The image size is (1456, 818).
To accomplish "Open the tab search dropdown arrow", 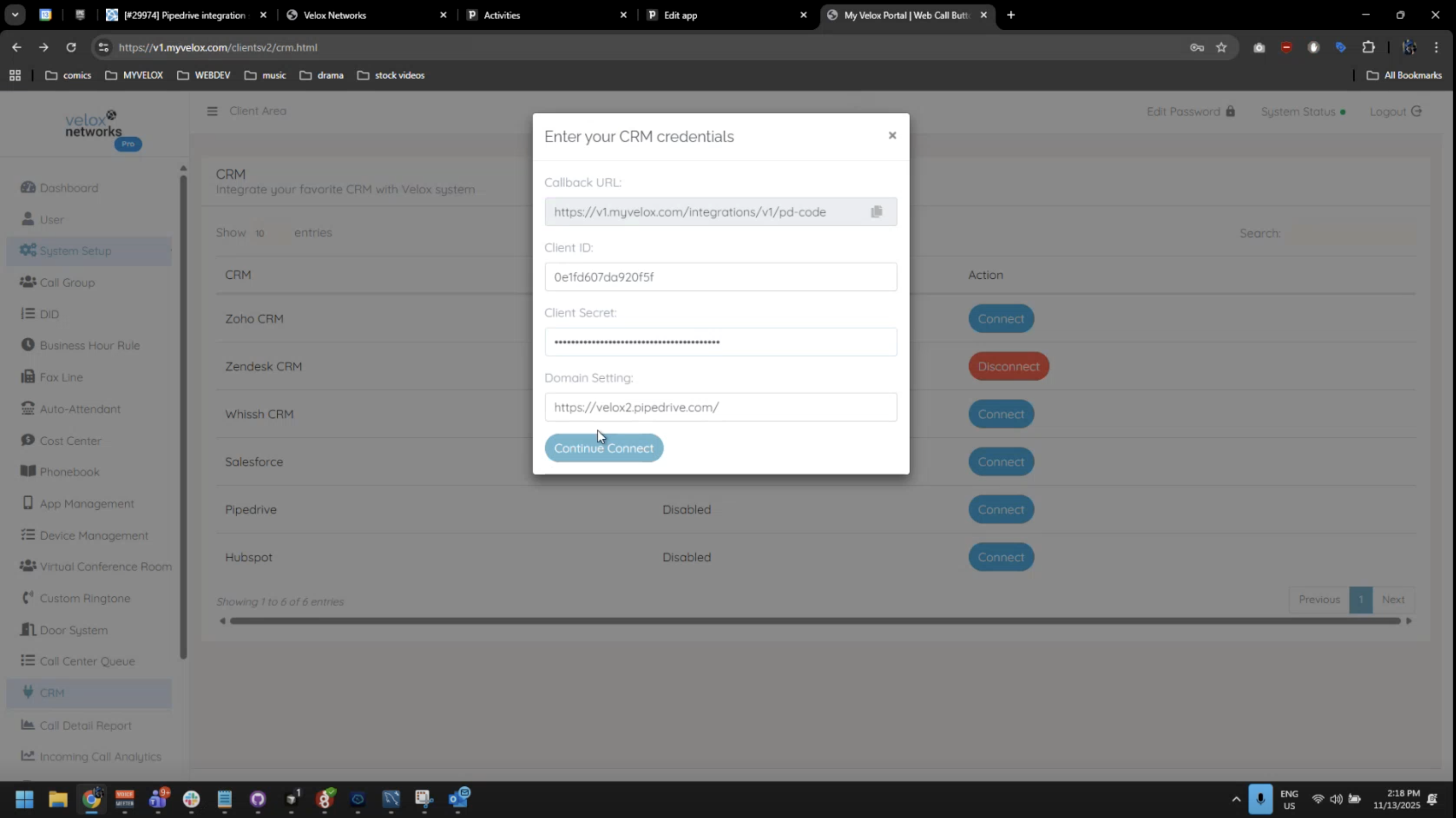I will (x=15, y=15).
